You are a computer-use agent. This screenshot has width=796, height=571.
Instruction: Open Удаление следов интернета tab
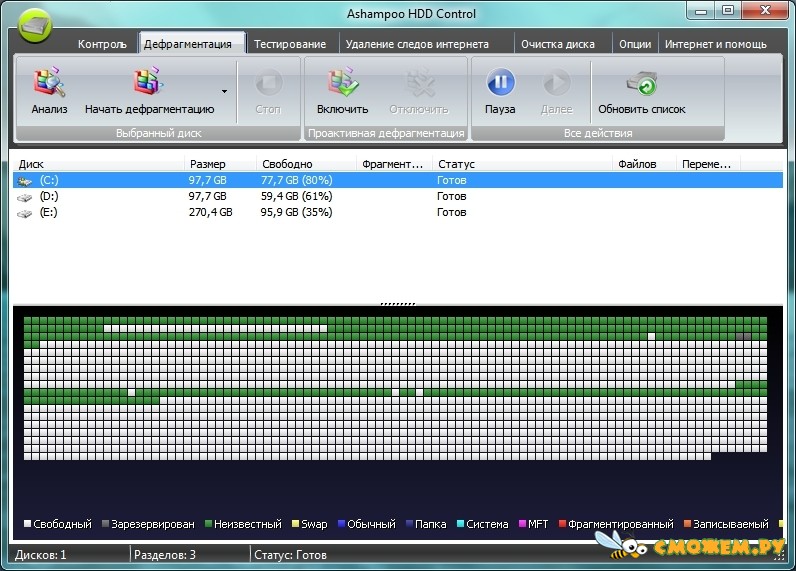click(417, 44)
